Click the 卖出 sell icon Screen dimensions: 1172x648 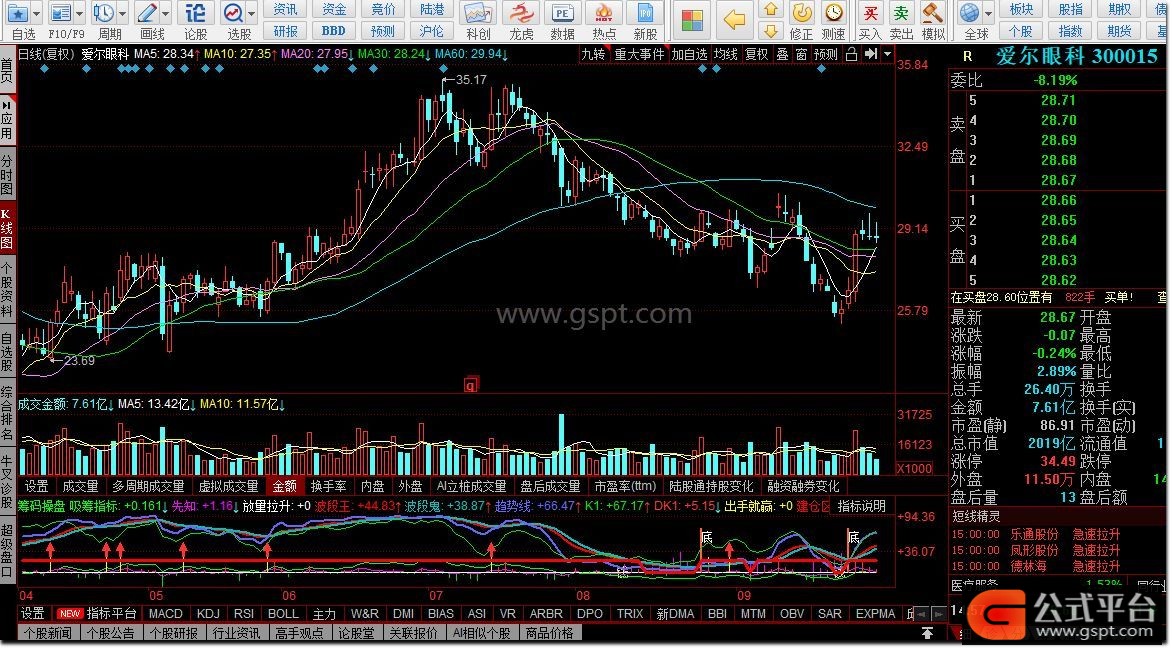click(901, 13)
